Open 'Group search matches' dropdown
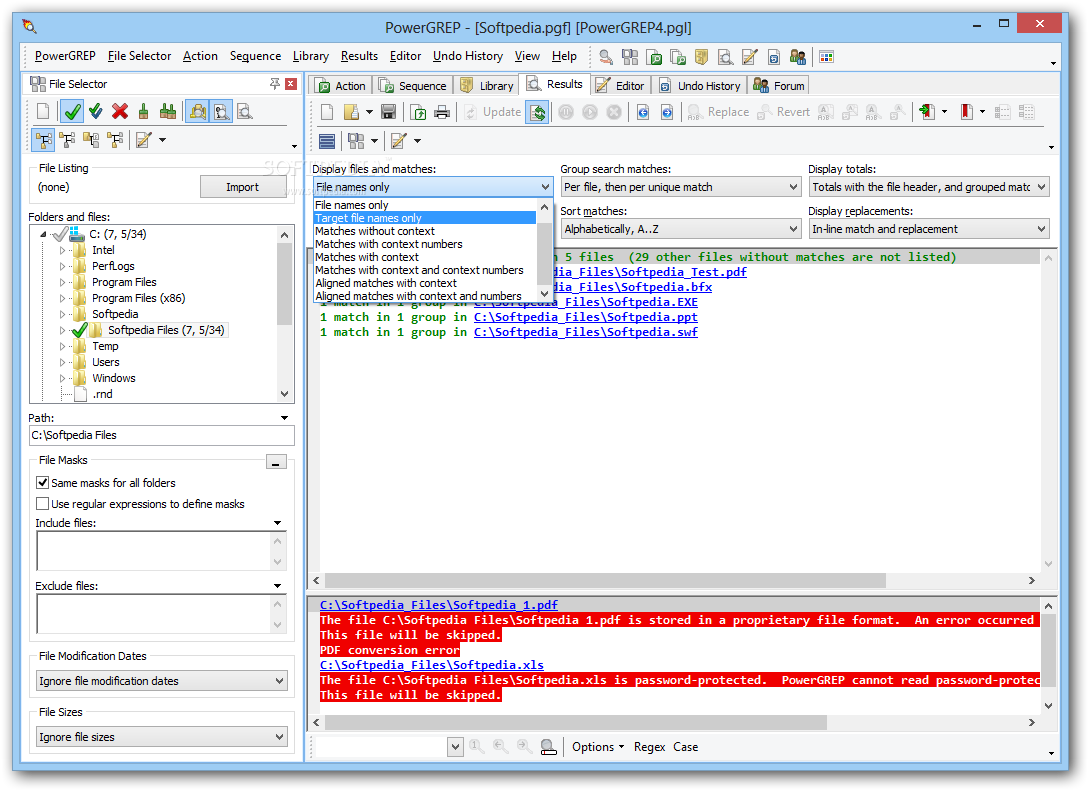This screenshot has width=1089, height=791. pyautogui.click(x=681, y=187)
